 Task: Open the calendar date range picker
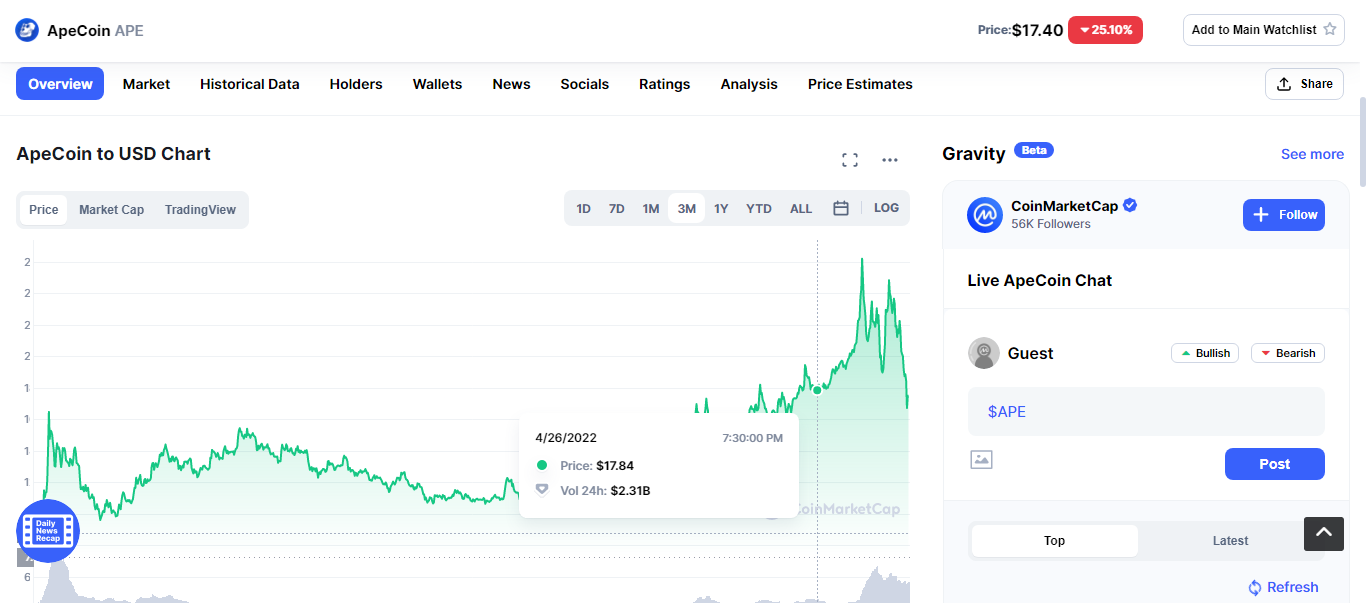(x=841, y=208)
